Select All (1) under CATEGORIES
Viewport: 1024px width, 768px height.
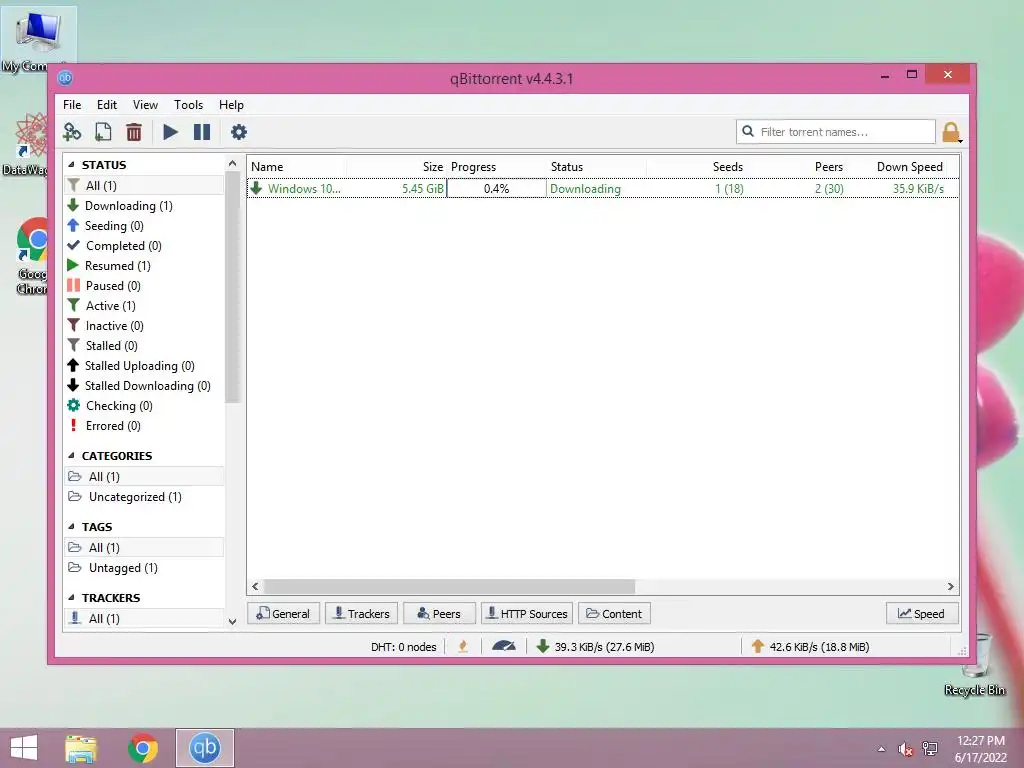click(144, 476)
